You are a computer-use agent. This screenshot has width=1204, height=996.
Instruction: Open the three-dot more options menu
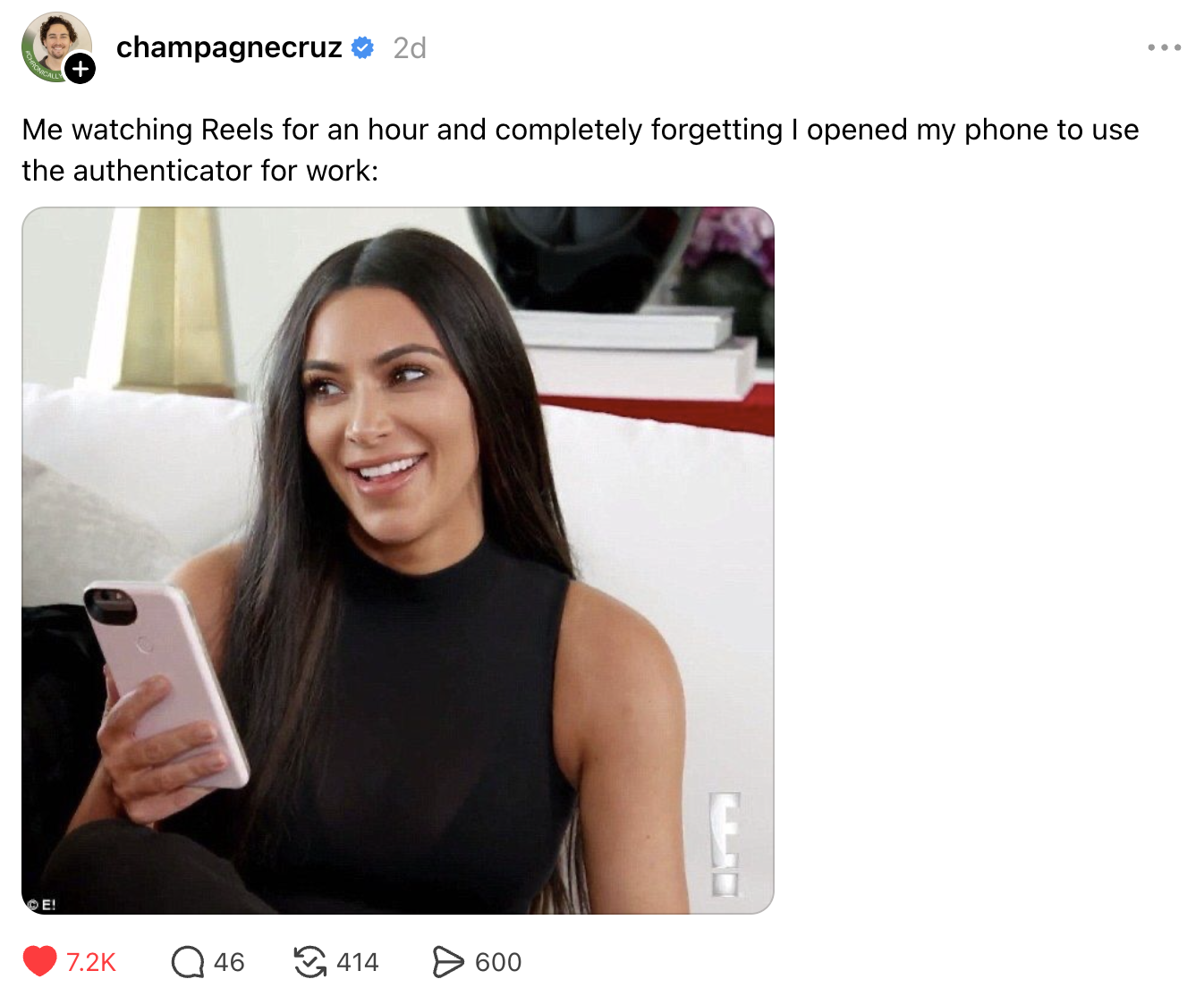(x=1165, y=47)
